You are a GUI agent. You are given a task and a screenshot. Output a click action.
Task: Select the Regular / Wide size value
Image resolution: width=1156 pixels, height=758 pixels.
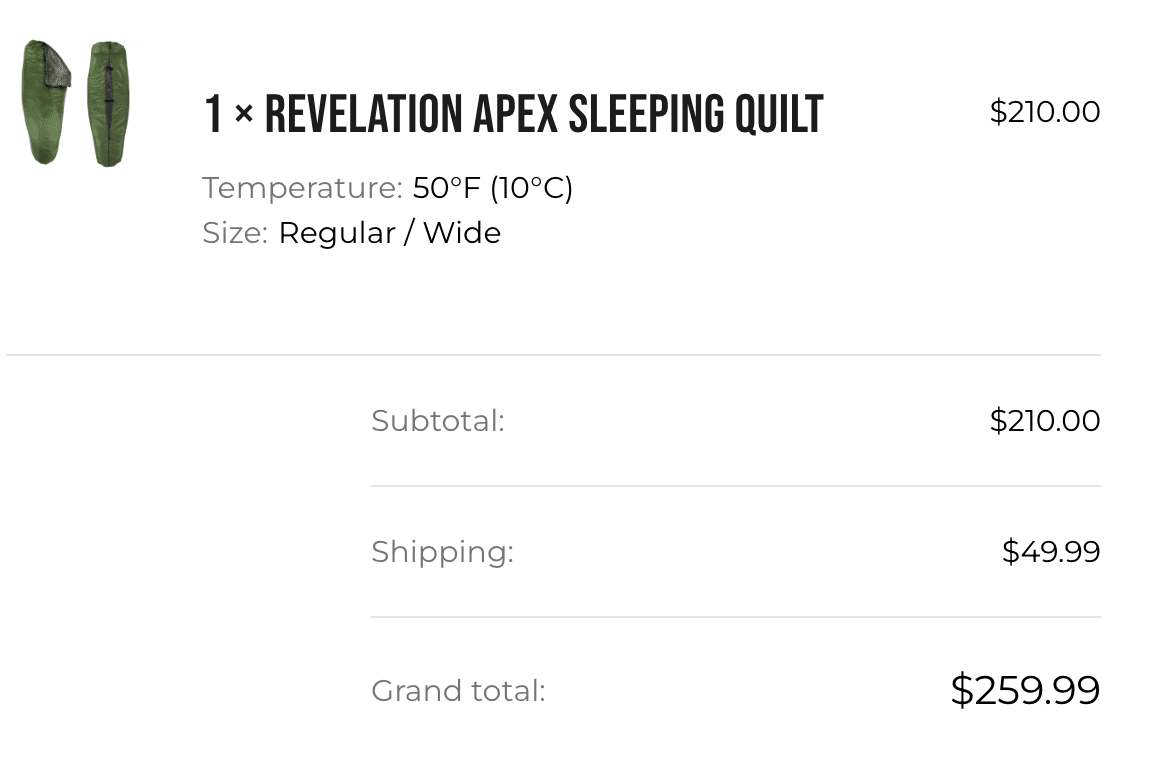pos(389,233)
